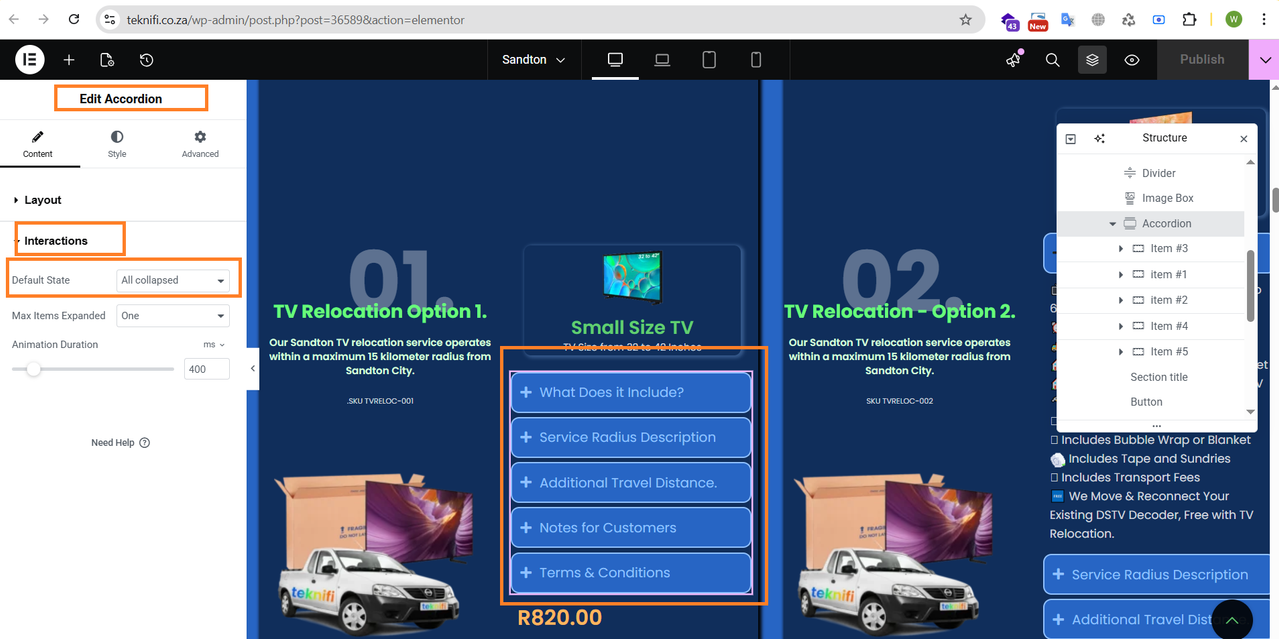Expand Item #3 in Structure
This screenshot has height=639, width=1279.
(x=1120, y=249)
